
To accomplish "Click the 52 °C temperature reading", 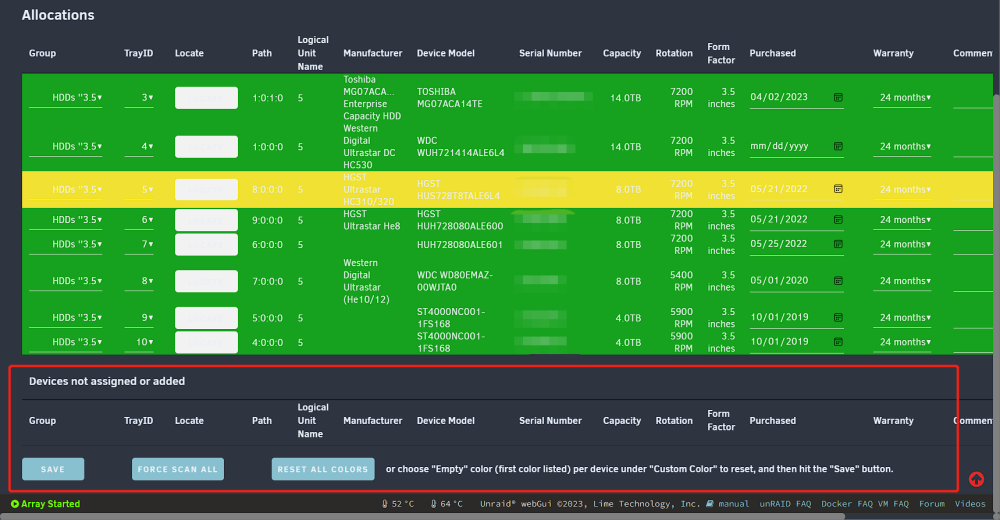I will (402, 504).
